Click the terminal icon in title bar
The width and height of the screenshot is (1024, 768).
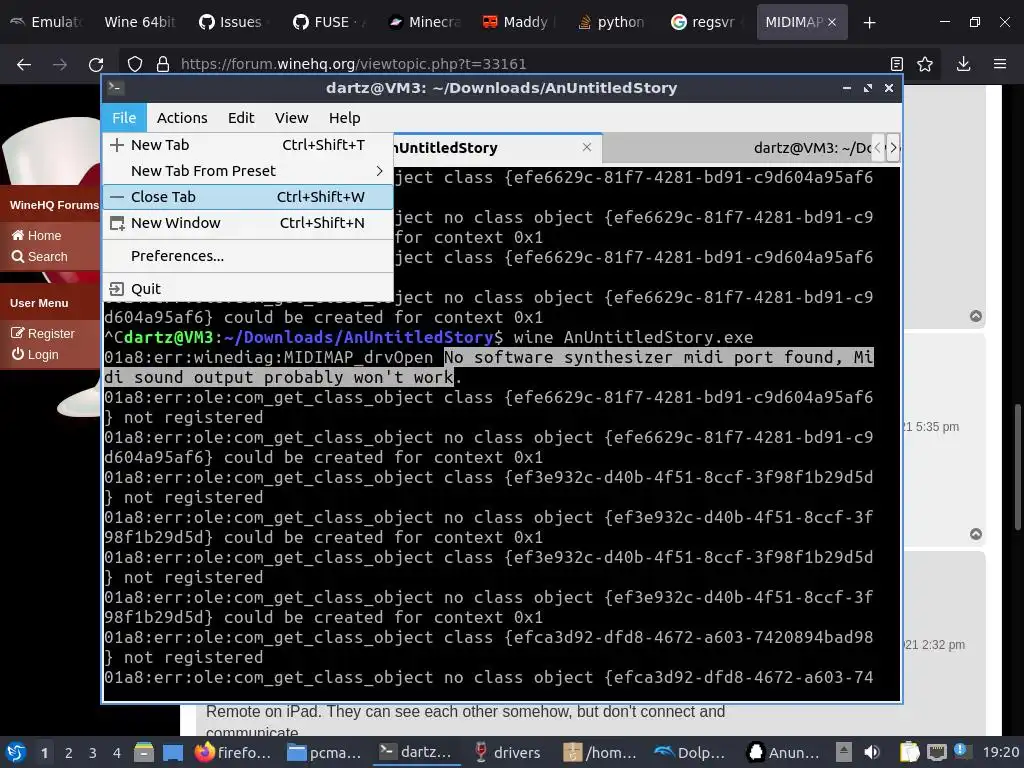[x=116, y=88]
